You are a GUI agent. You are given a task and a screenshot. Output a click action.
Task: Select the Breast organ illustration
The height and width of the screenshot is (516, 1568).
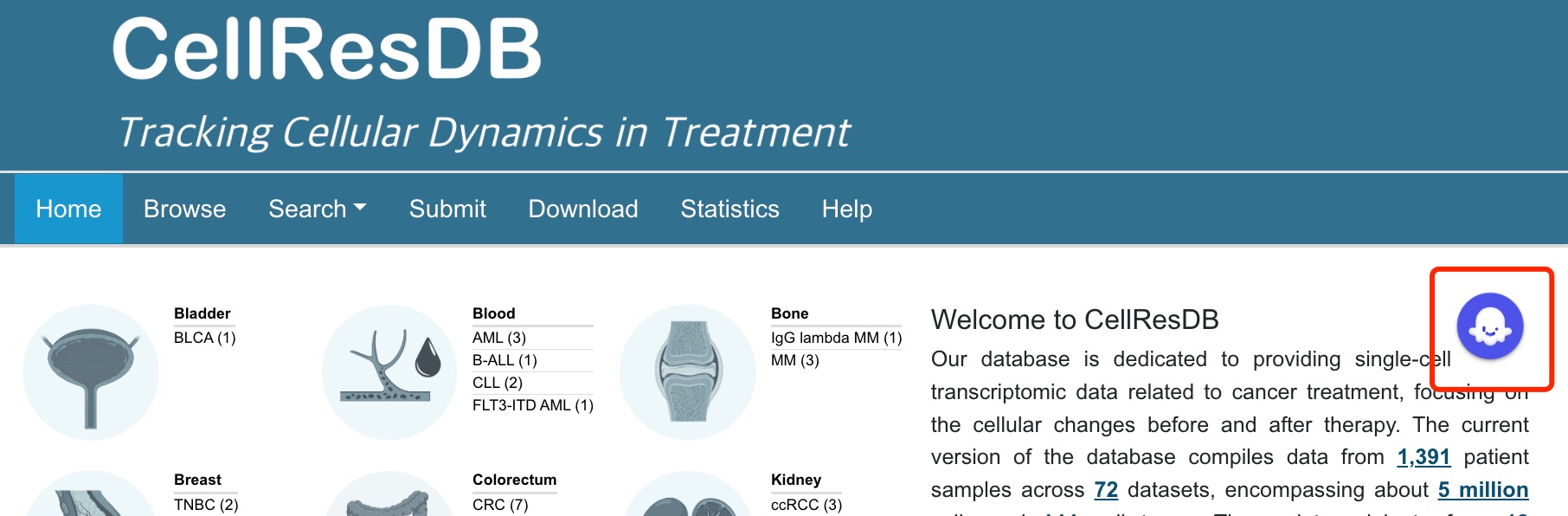[91, 494]
